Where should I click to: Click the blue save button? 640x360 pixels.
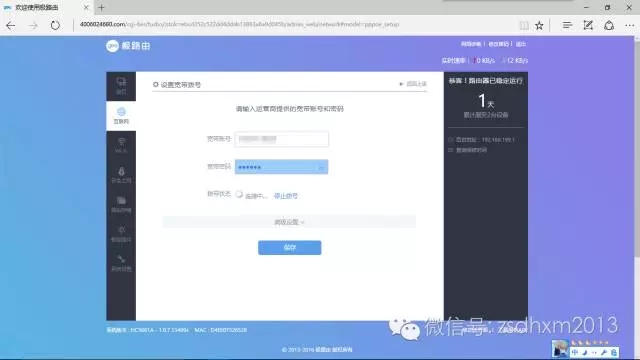pos(289,248)
